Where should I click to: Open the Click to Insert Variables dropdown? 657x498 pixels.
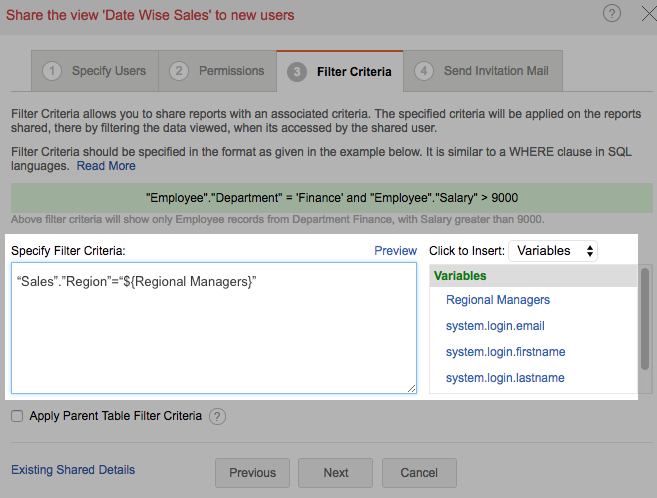(553, 251)
